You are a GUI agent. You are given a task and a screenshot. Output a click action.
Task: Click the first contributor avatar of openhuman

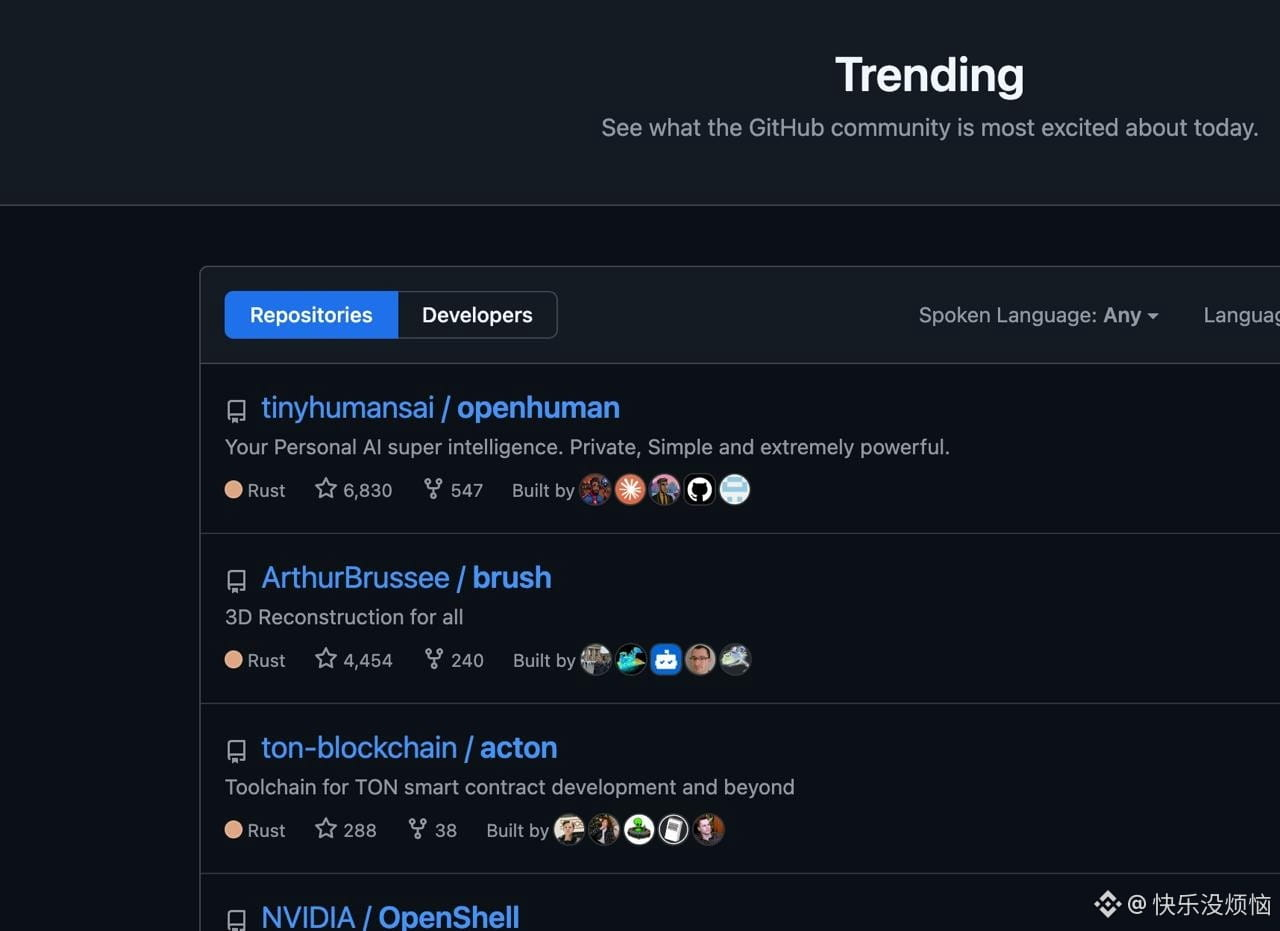coord(595,489)
